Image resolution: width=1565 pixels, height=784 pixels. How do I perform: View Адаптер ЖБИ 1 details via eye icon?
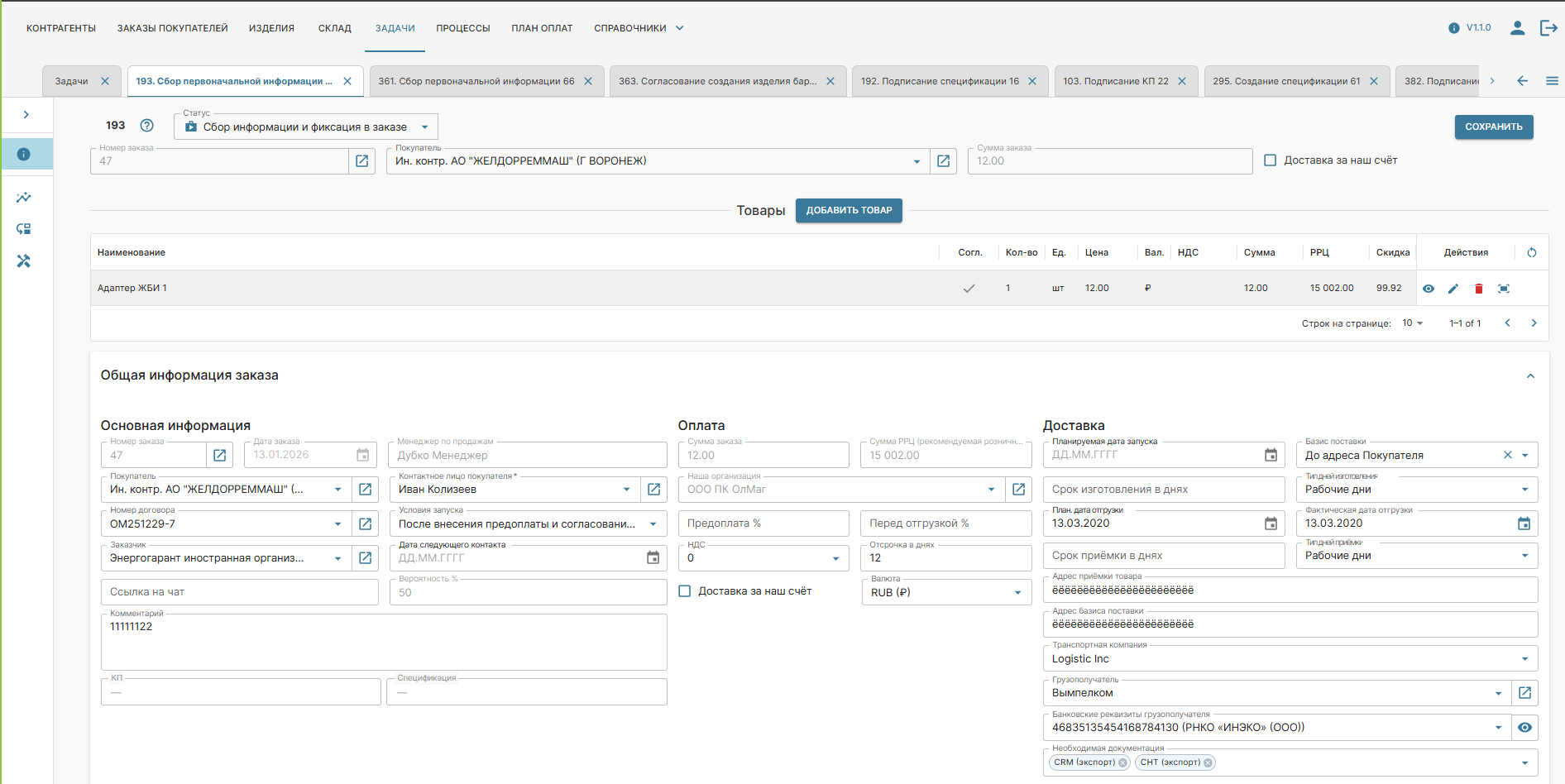pyautogui.click(x=1429, y=289)
